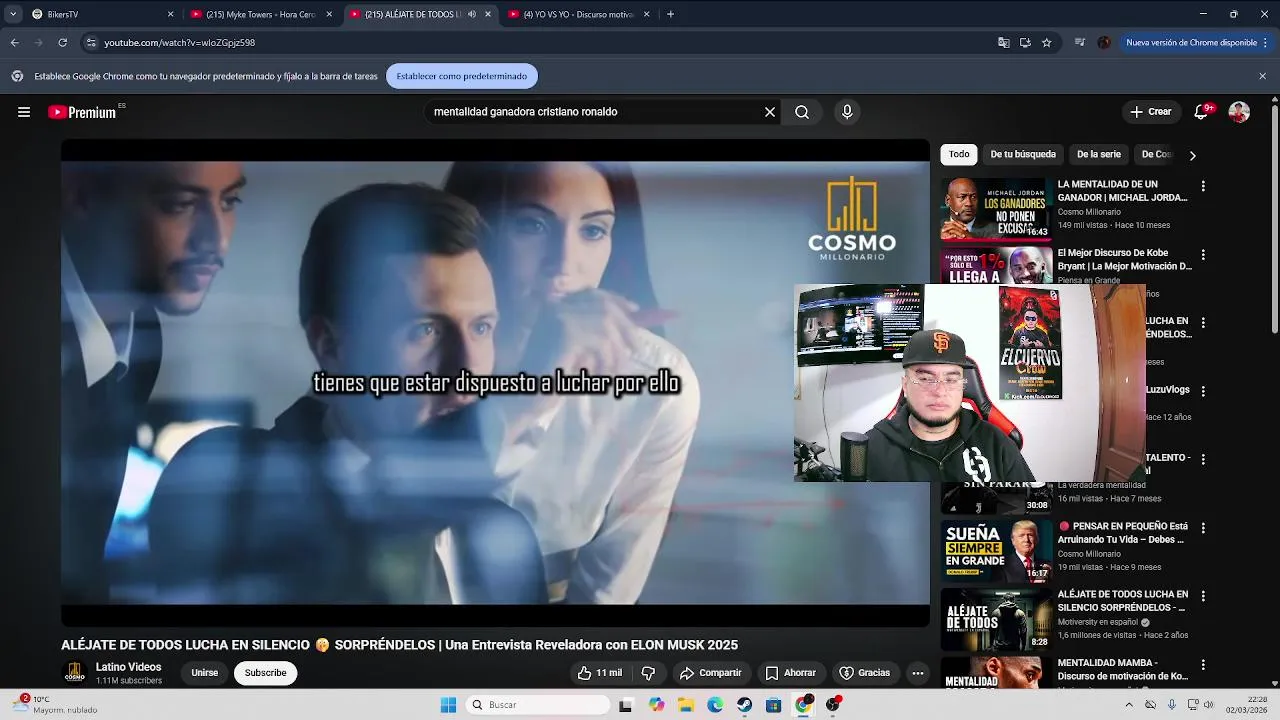Open options for Motiversity ALÉJATE video
Image resolution: width=1280 pixels, height=720 pixels.
tap(1203, 596)
